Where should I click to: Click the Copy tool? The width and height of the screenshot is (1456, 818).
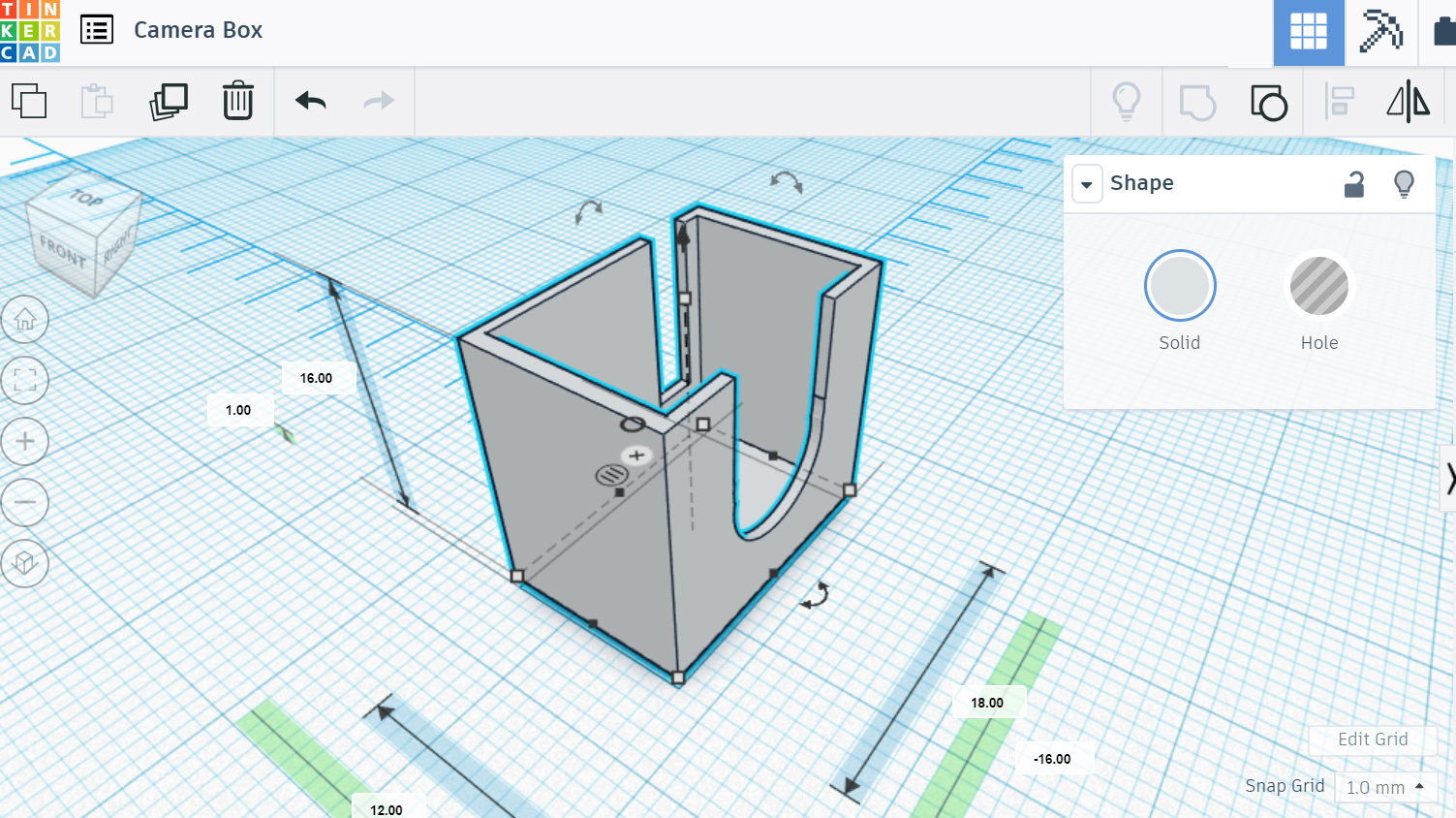tap(29, 101)
